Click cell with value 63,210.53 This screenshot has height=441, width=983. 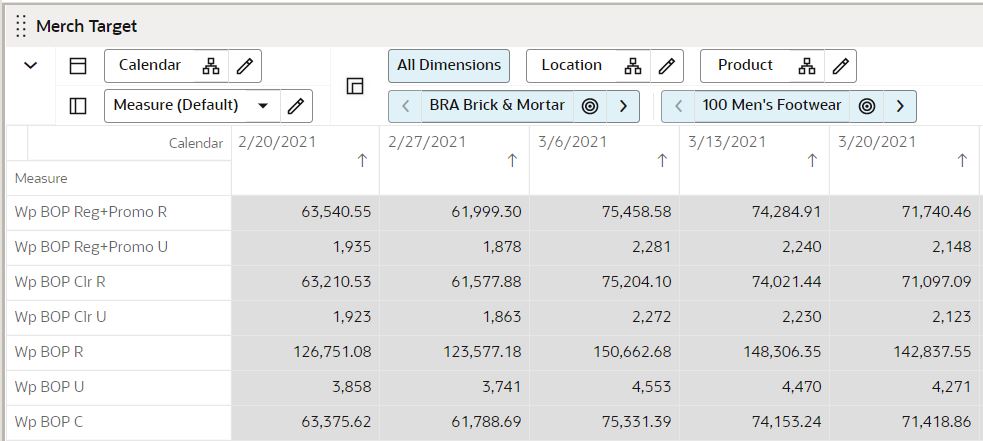click(305, 282)
